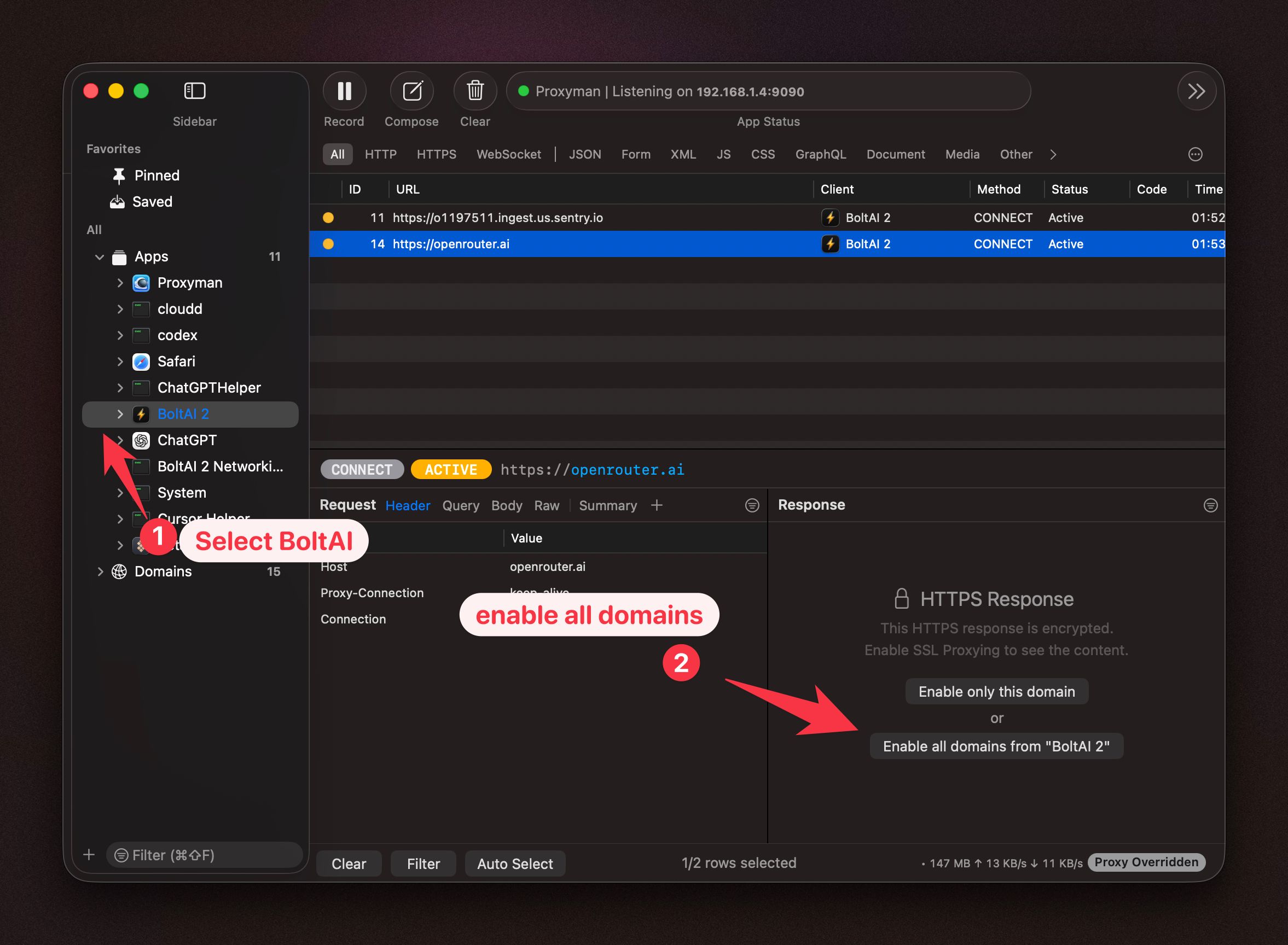The image size is (1288, 945).
Task: Collapse the Apps tree group
Action: (100, 258)
